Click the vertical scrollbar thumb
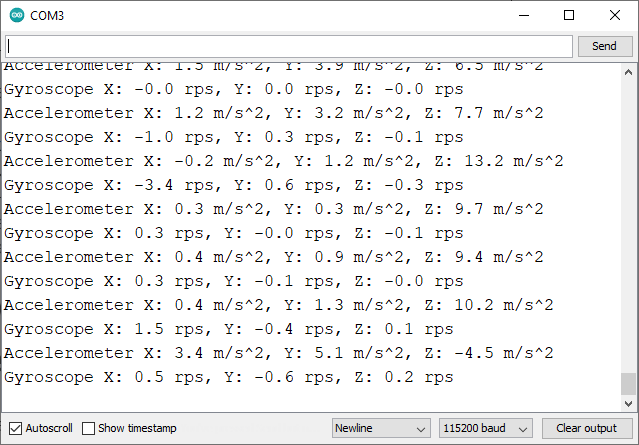Viewport: 639px width, 445px height. coord(627,385)
